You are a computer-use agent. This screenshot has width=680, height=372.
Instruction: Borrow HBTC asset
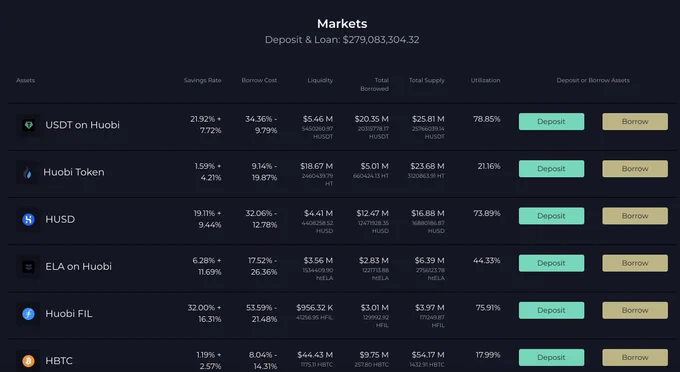pos(635,358)
